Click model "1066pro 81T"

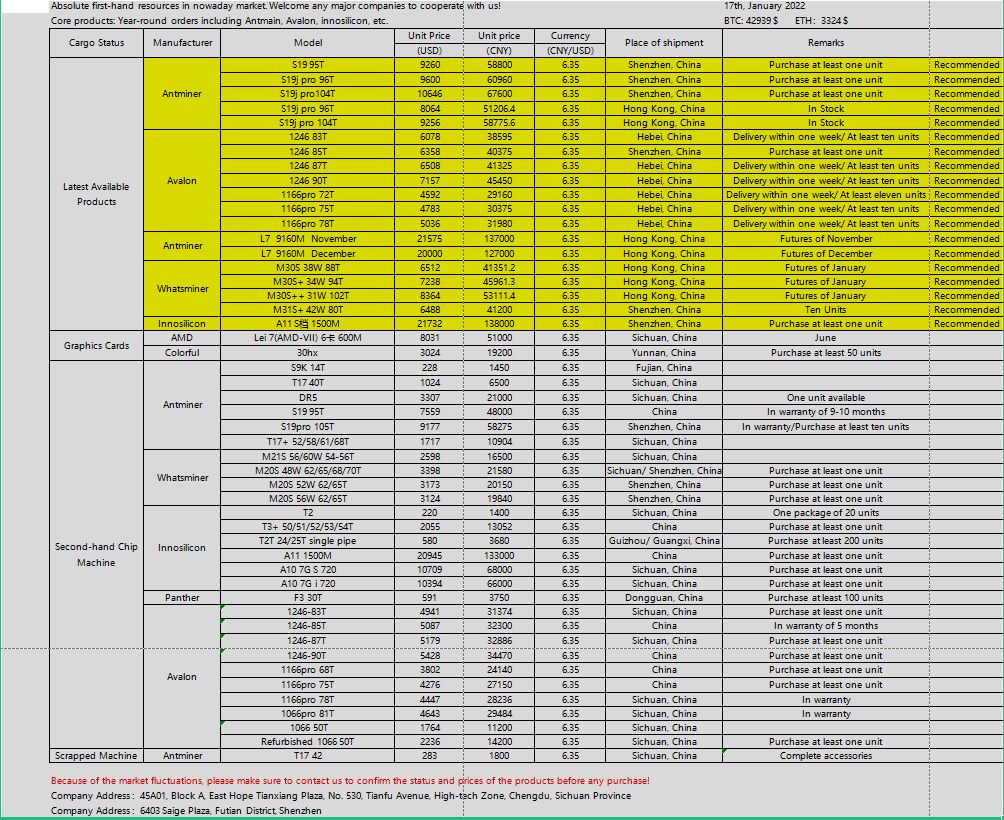[x=308, y=714]
